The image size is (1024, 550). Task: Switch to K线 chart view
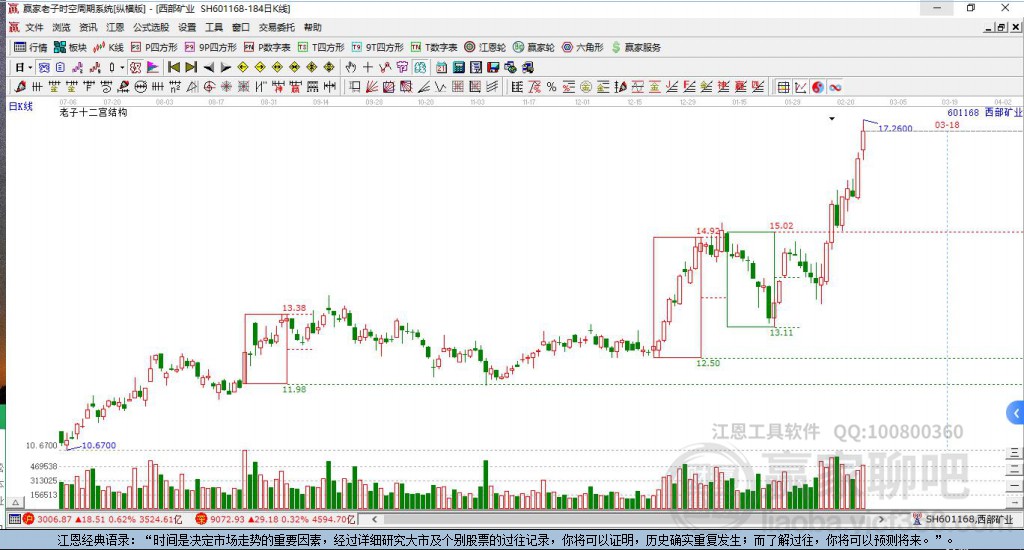point(108,48)
